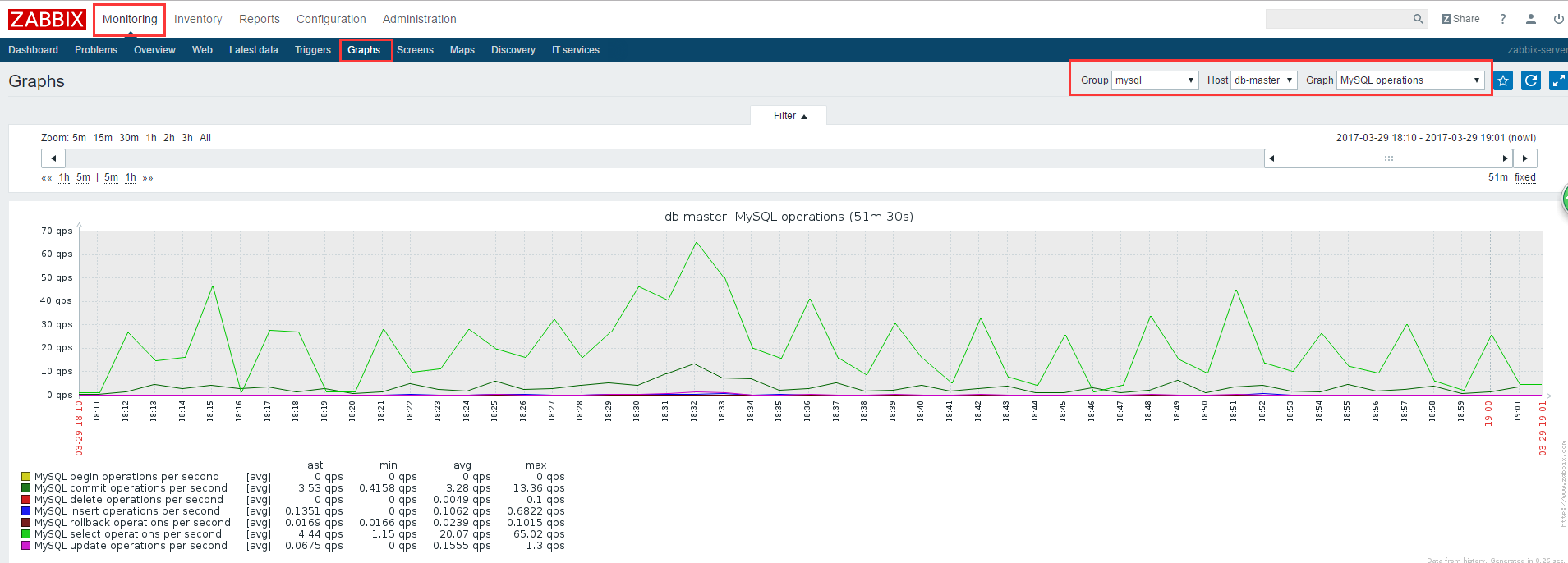The width and height of the screenshot is (1568, 563).
Task: Open the Monitoring menu
Action: (x=130, y=19)
